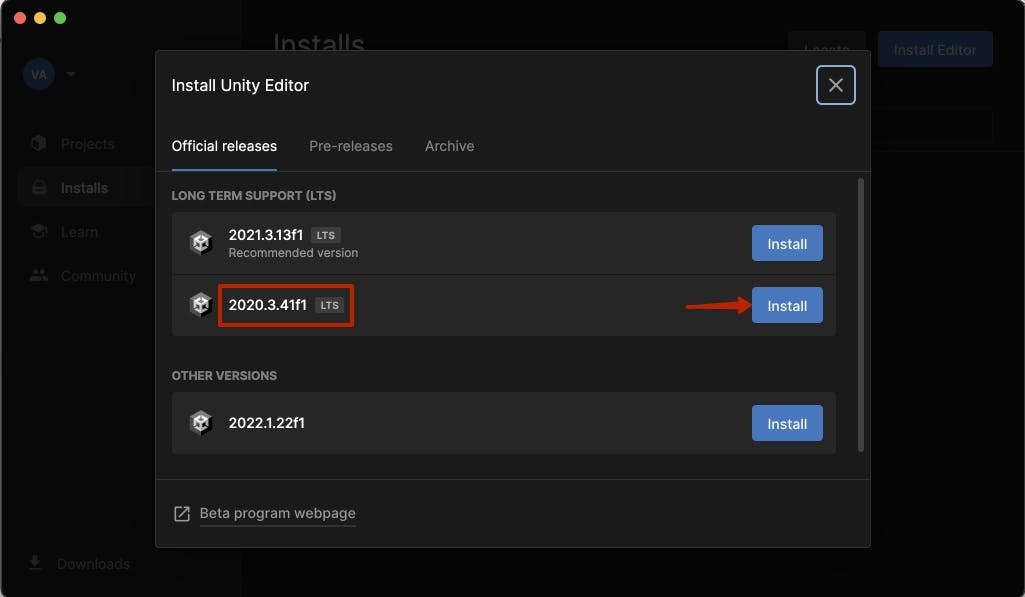Screen dimensions: 1025x597
Task: Switch to the Official releases tab
Action: coord(224,146)
